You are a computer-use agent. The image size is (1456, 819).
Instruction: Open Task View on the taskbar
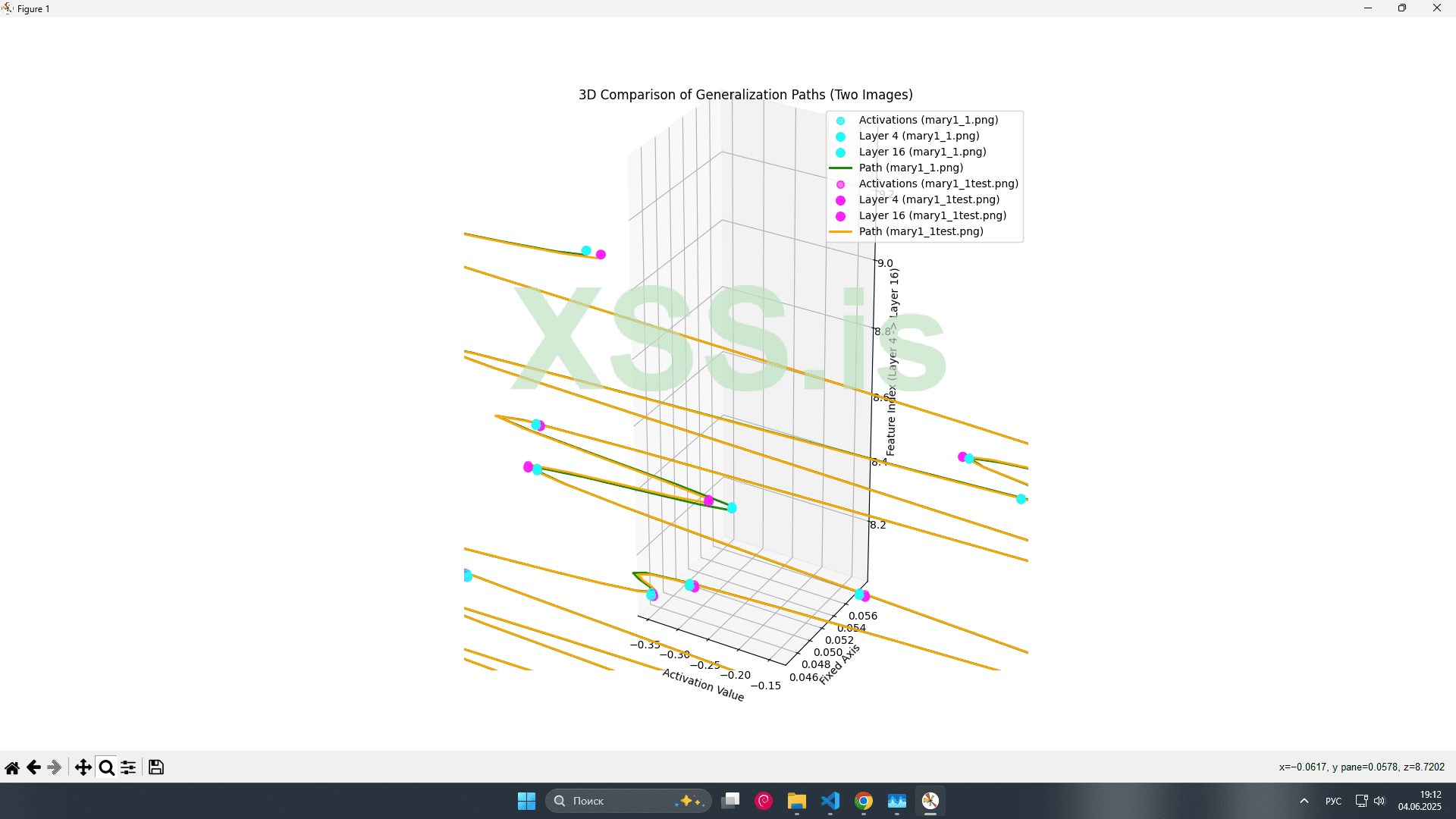730,801
